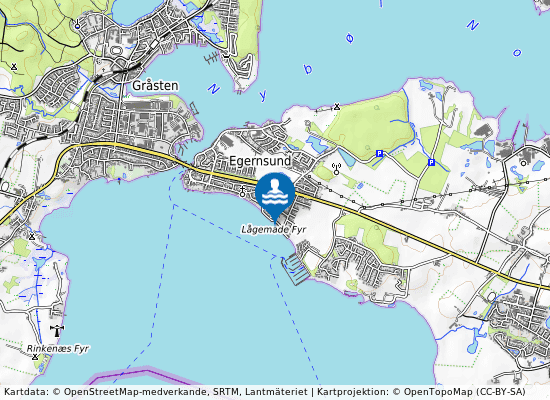This screenshot has height=400, width=550.
Task: Click the parking icon on the road east
Action: point(431,162)
